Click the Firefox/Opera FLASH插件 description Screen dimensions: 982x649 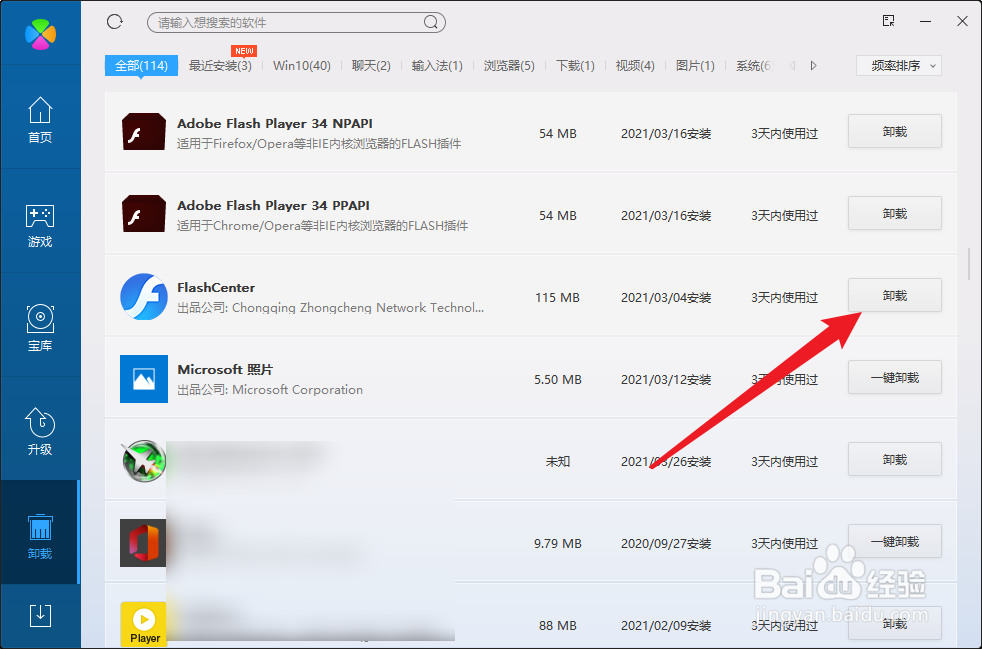319,143
